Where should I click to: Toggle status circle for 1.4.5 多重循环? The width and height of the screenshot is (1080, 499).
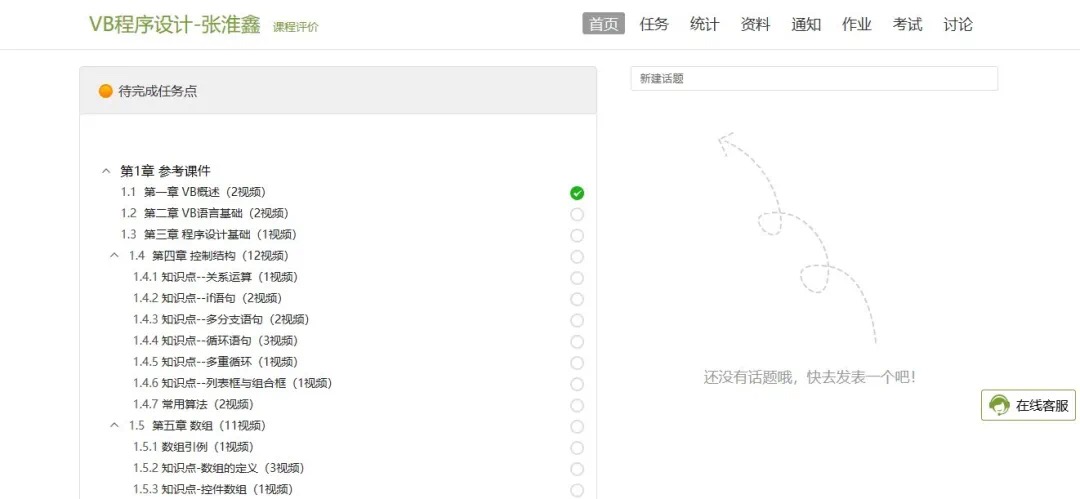point(577,363)
